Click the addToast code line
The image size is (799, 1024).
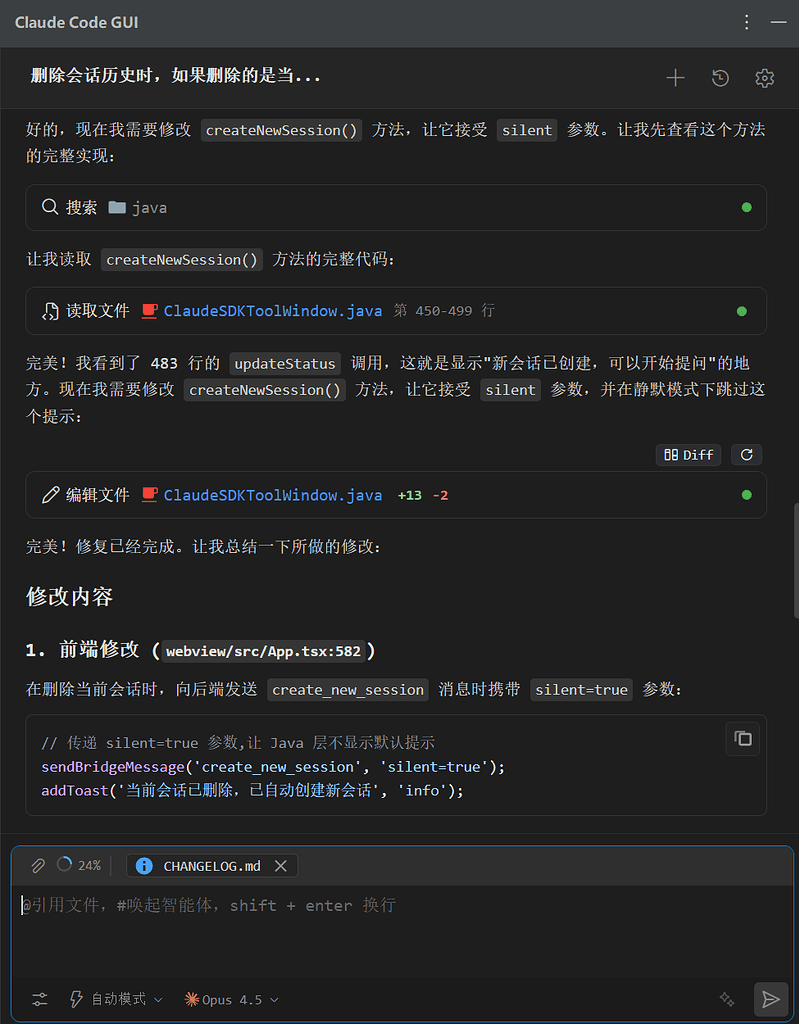point(252,791)
